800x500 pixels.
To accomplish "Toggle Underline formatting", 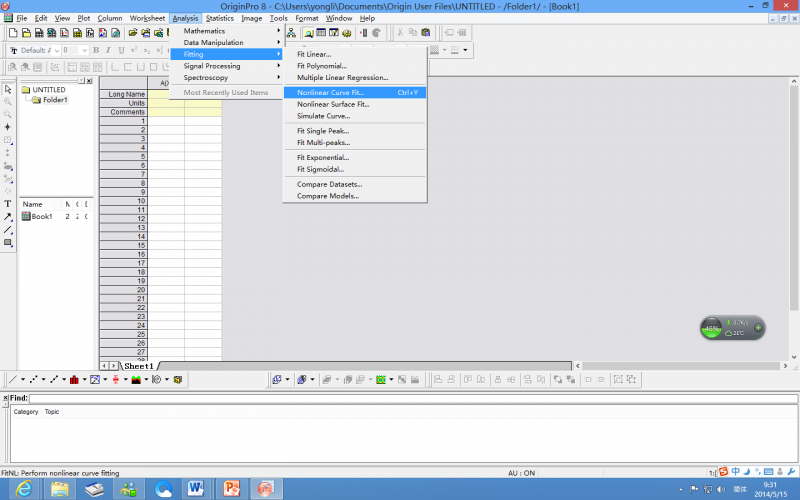I will click(121, 51).
